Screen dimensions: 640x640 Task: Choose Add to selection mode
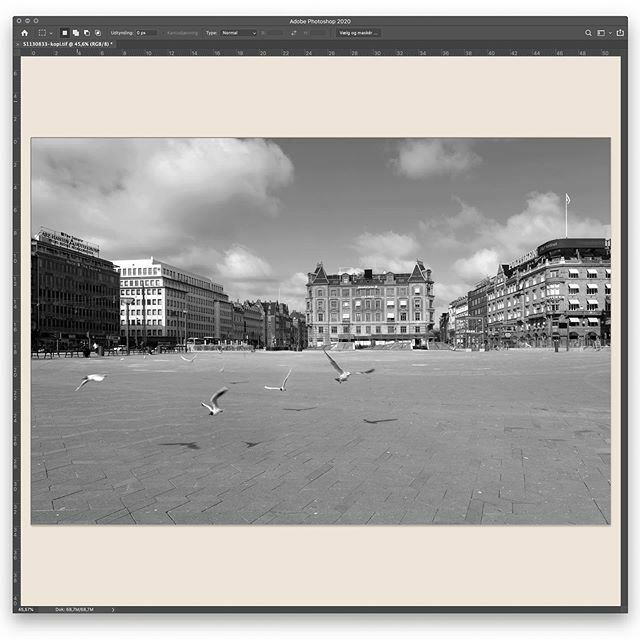point(76,33)
